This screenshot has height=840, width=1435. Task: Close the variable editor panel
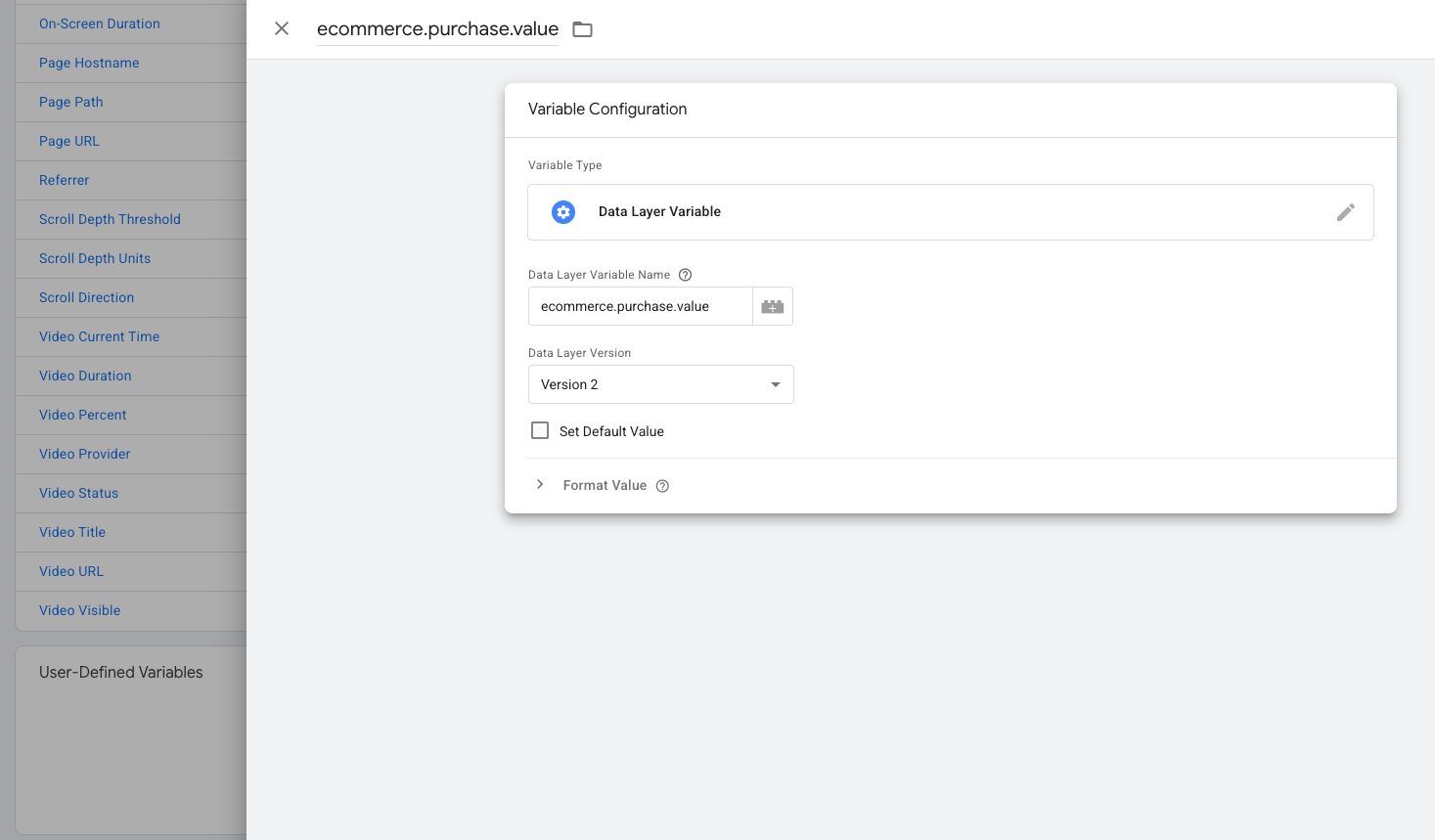pos(282,29)
